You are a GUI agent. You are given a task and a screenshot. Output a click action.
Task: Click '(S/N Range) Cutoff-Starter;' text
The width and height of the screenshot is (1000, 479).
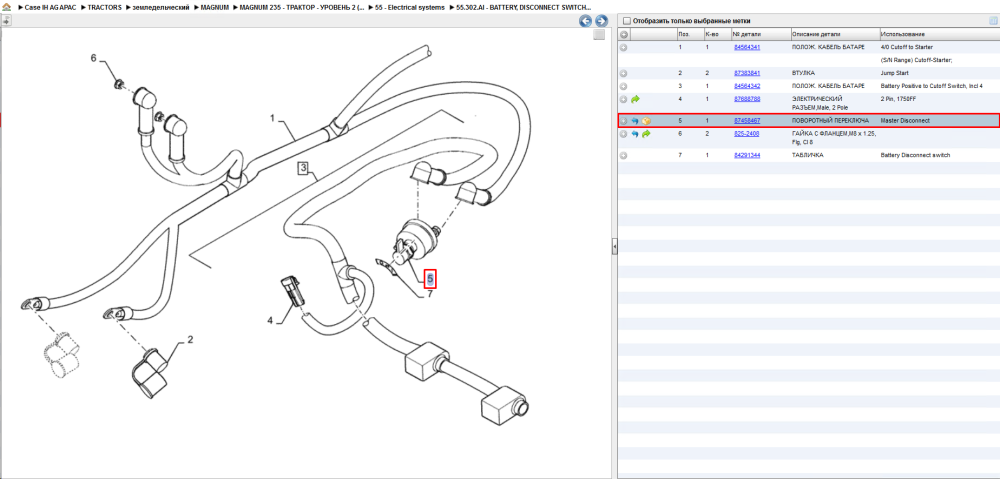916,60
